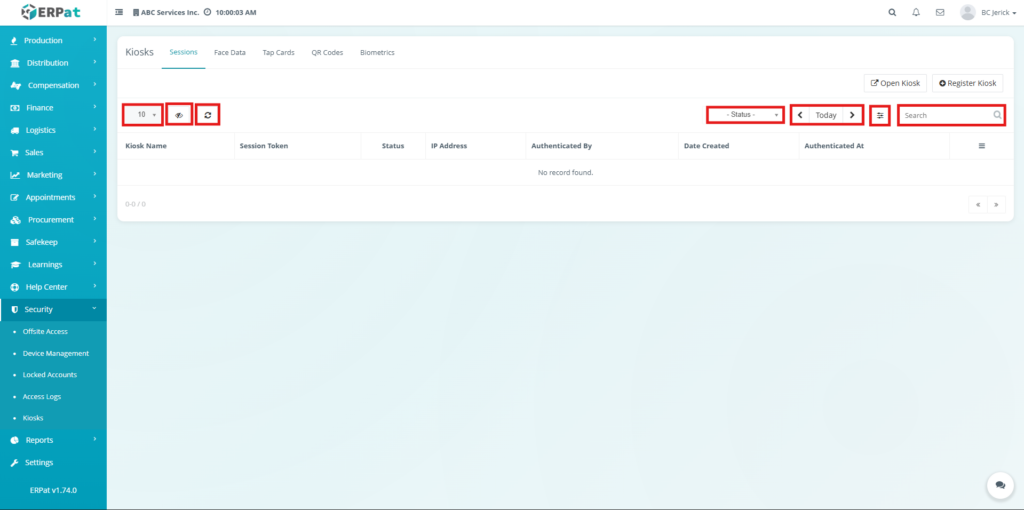Screen dimensions: 1024x510
Task: Go to the previous date arrow
Action: 800,115
